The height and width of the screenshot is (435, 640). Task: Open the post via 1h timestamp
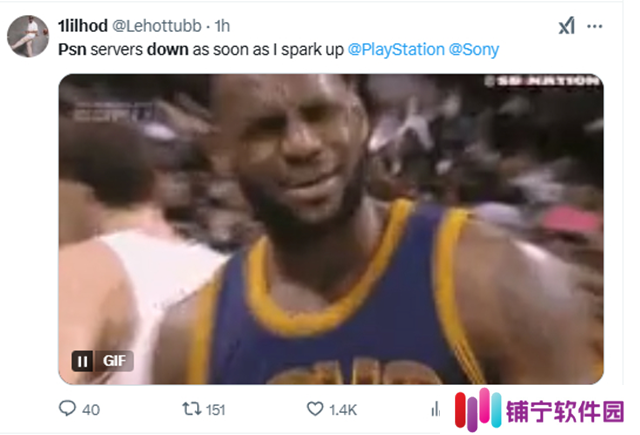tap(222, 26)
